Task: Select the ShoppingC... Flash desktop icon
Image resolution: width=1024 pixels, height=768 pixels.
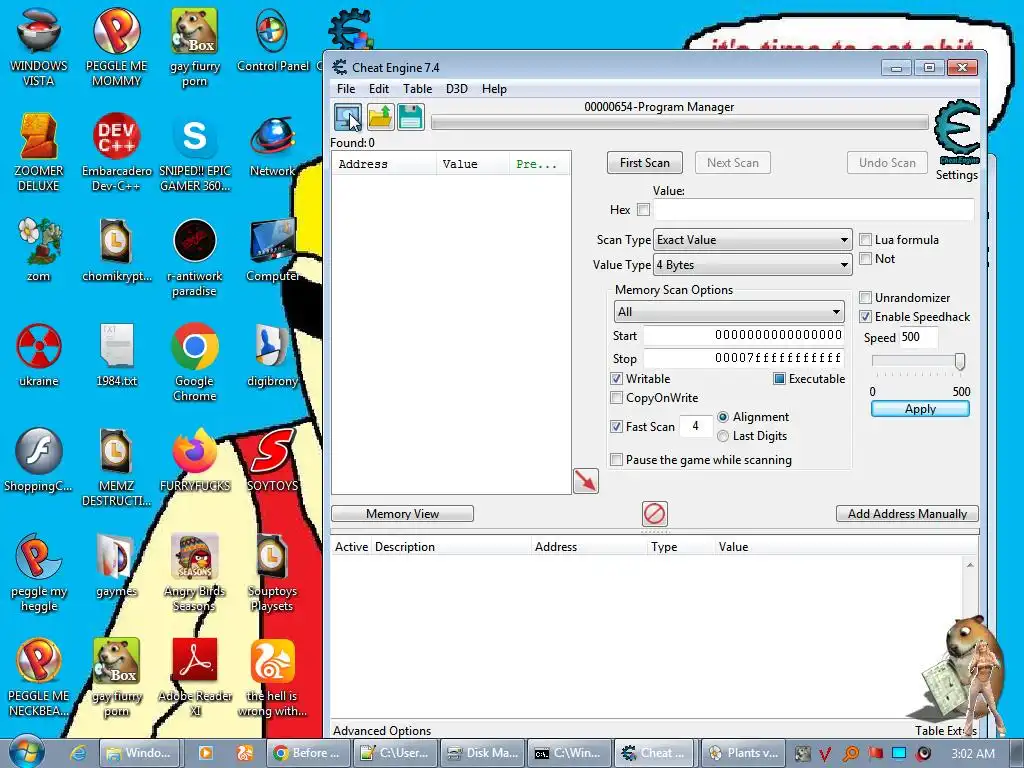Action: [x=39, y=460]
